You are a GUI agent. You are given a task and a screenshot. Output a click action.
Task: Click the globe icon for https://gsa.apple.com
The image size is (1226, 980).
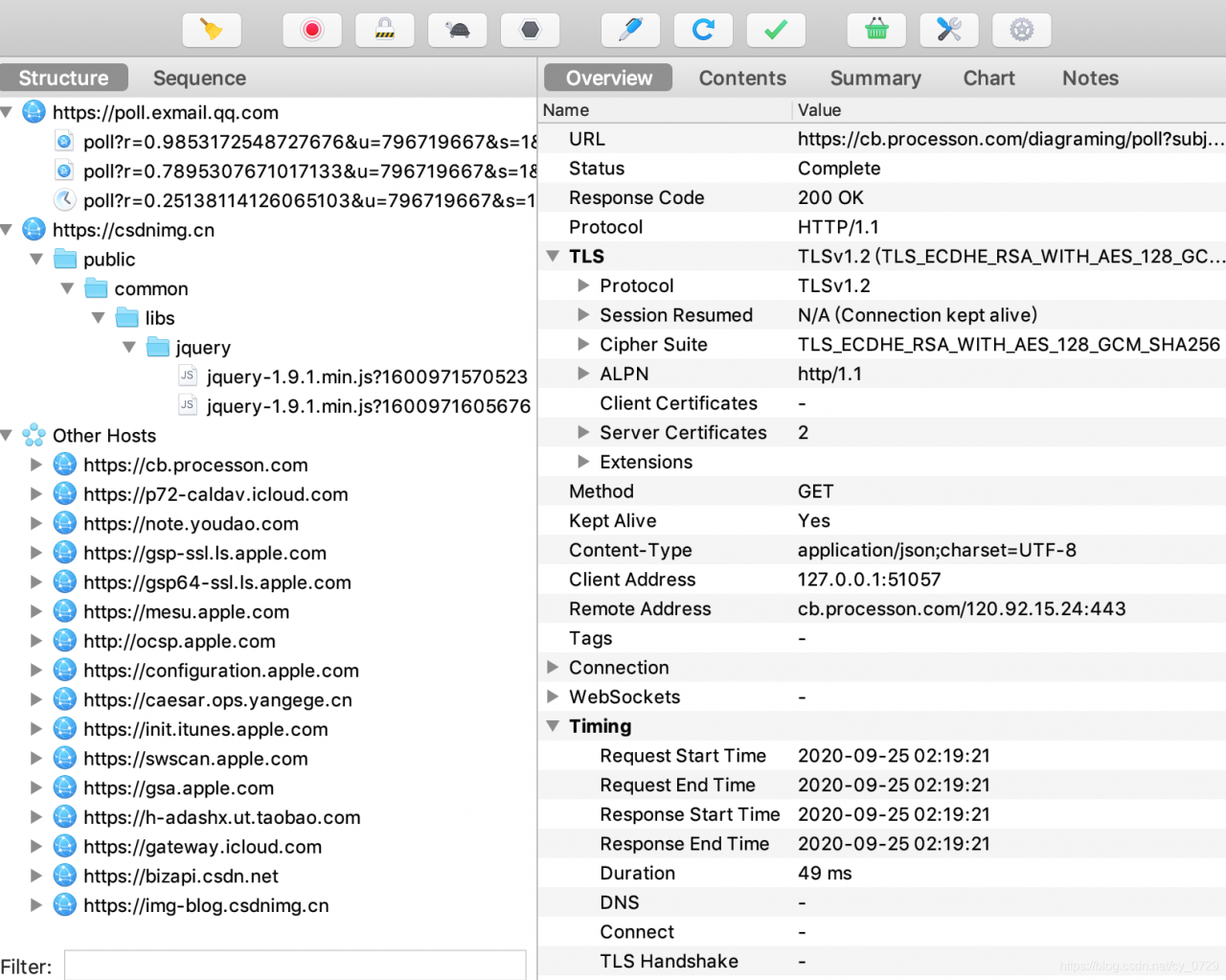point(64,787)
